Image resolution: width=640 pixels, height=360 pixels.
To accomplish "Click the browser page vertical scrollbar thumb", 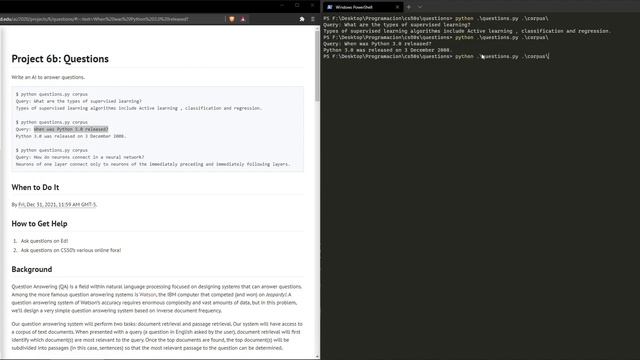I will (317, 67).
